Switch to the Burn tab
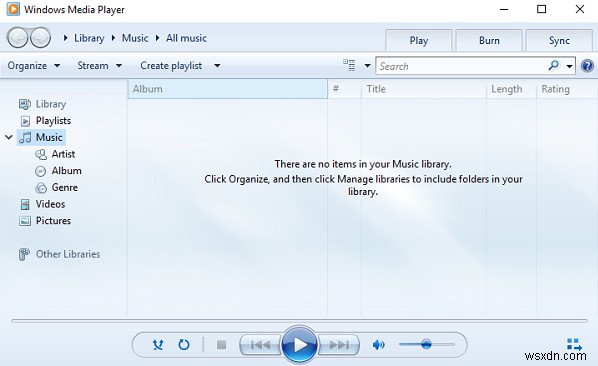Screen dimensions: 598x366 point(489,40)
